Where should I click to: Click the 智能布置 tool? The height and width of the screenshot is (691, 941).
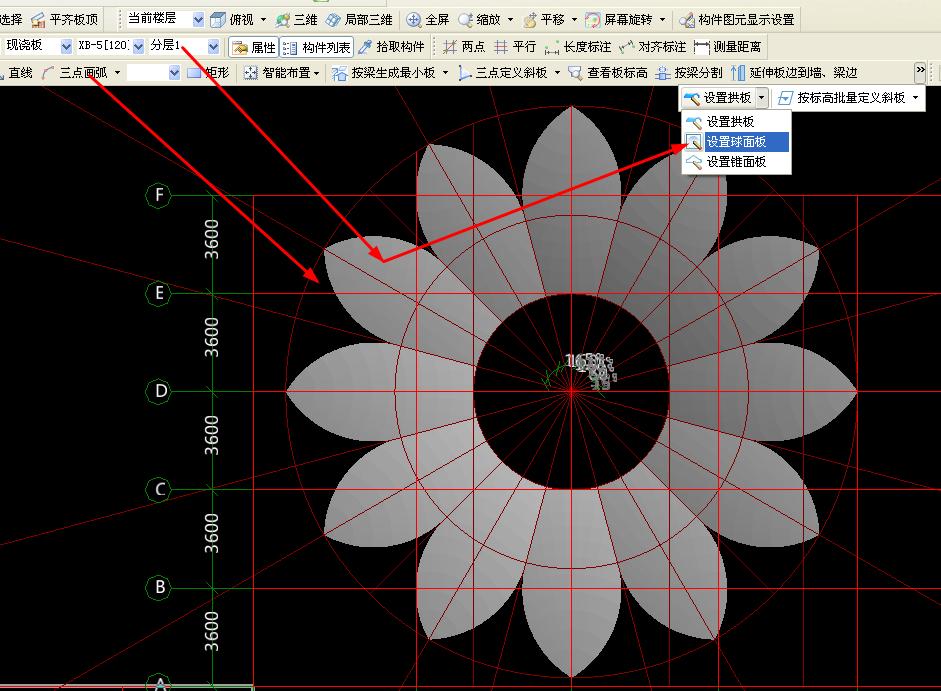281,73
